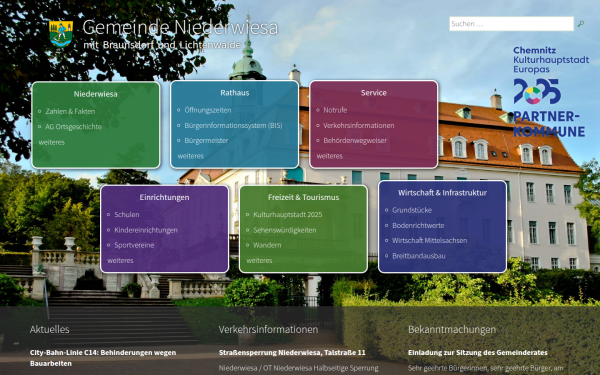This screenshot has width=600, height=375.
Task: Expand weiteres in the Service box
Action: coord(329,156)
